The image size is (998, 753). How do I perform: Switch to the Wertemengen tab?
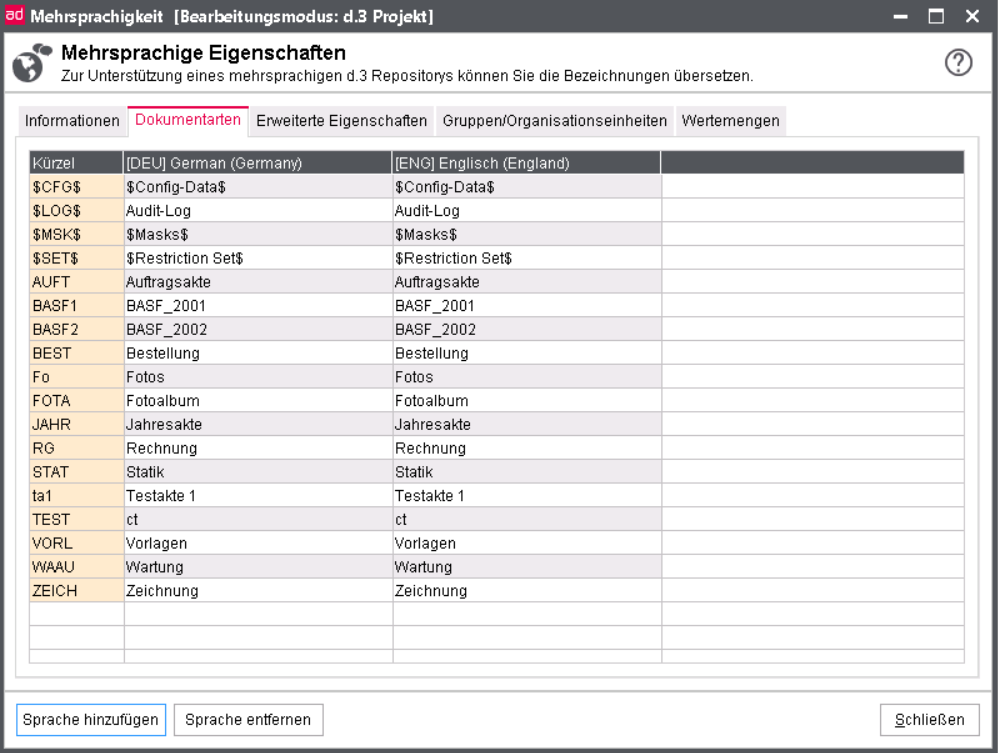point(730,121)
